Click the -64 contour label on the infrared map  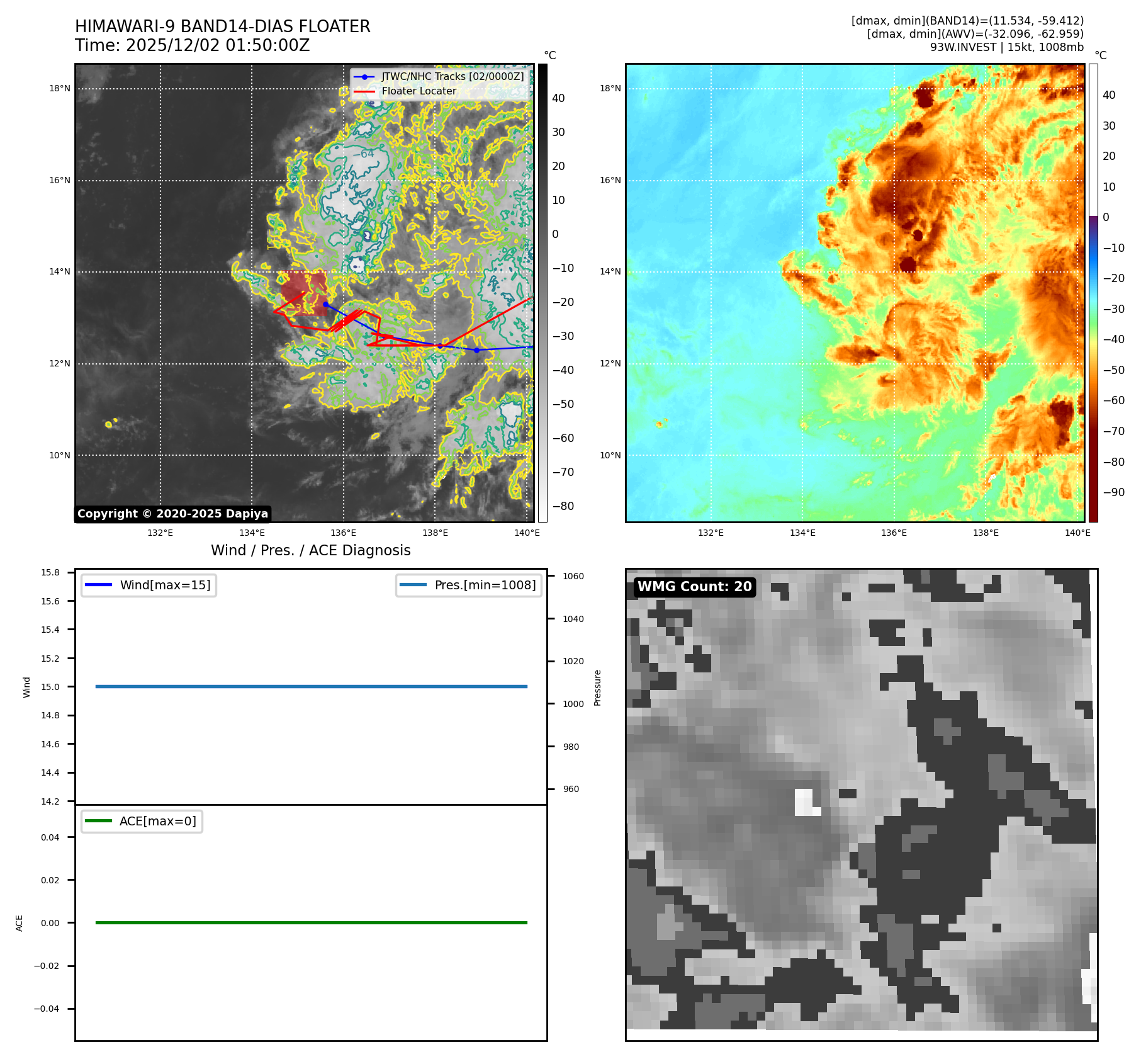point(363,154)
